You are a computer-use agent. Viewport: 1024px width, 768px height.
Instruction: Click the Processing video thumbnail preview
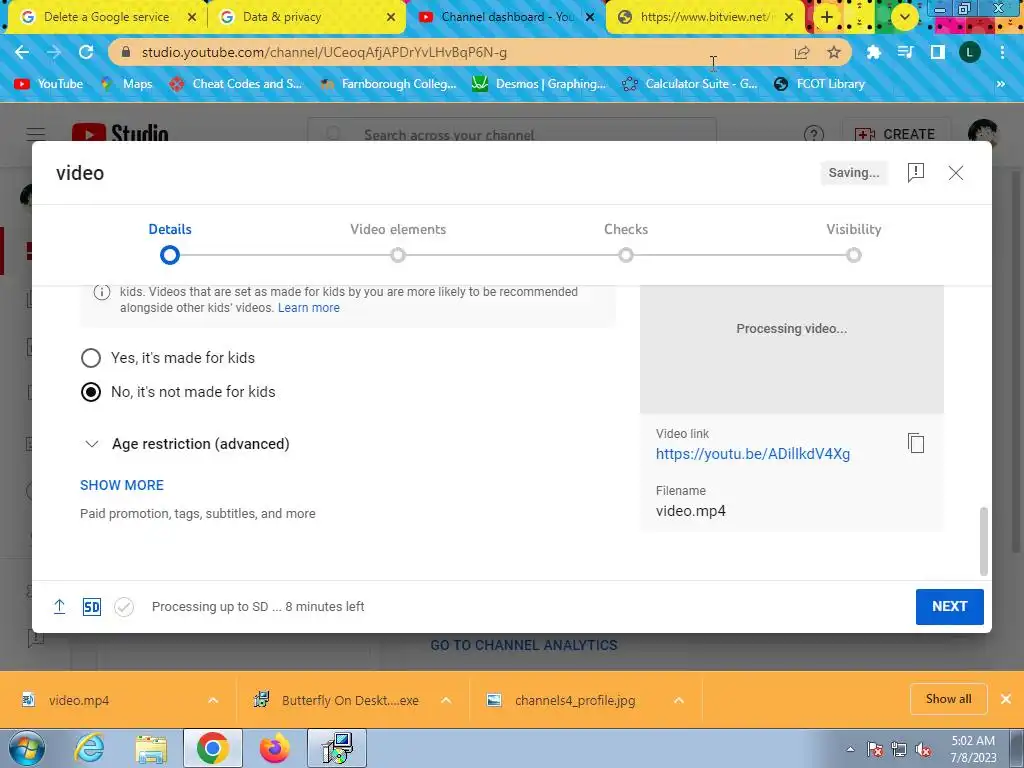(x=792, y=349)
